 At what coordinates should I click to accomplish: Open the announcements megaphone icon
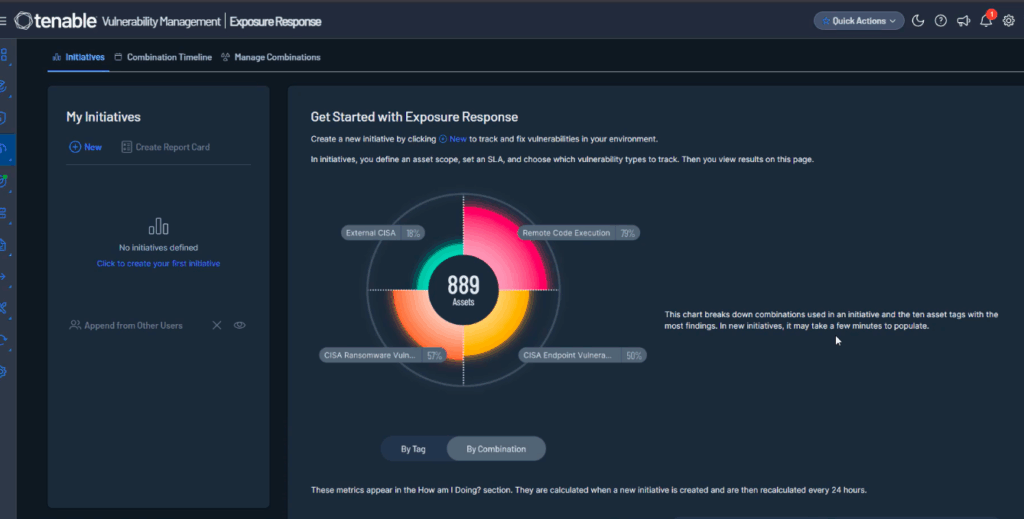click(x=963, y=21)
